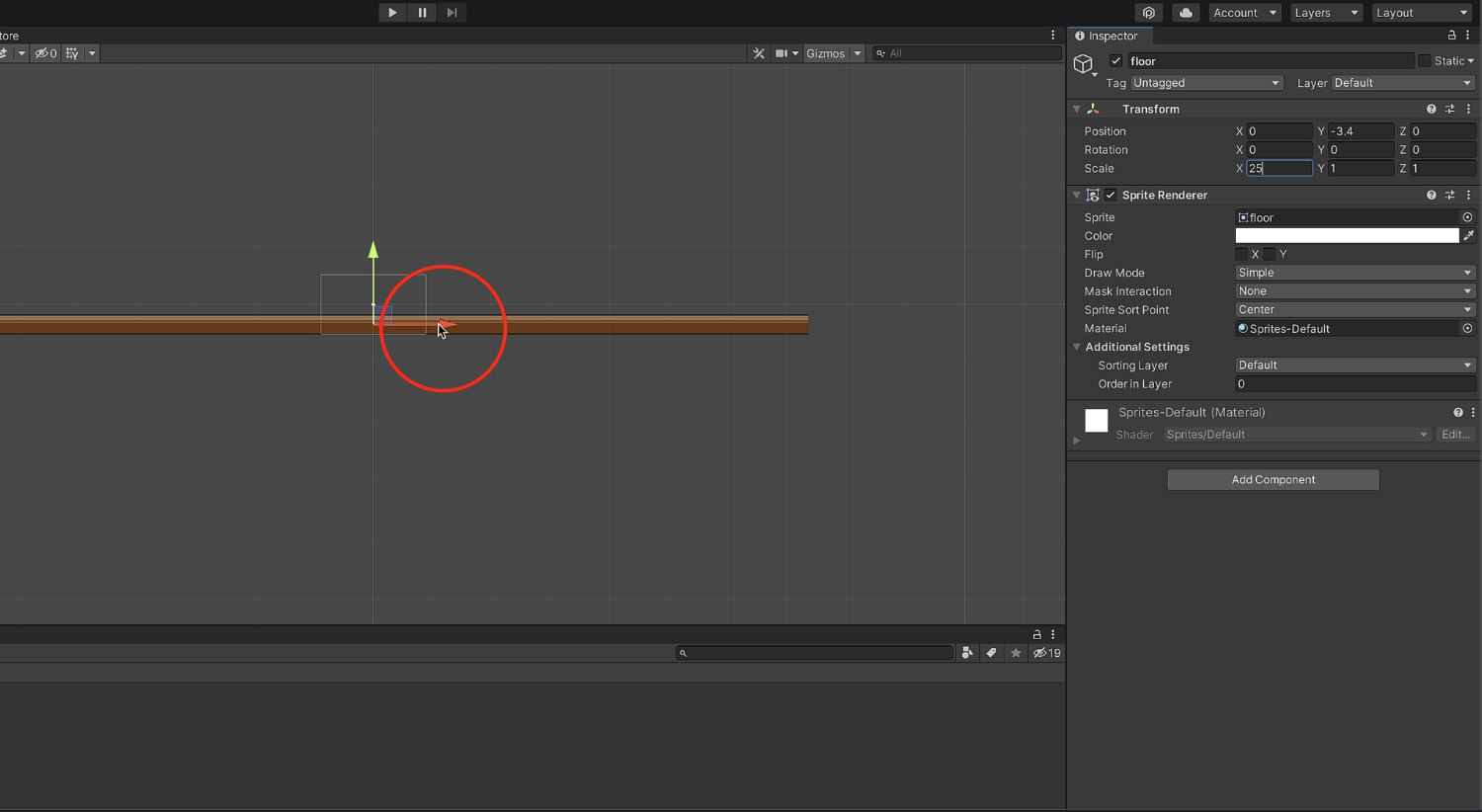Viewport: 1482px width, 812px height.
Task: Open the Gizmos dropdown arrow
Action: point(858,53)
